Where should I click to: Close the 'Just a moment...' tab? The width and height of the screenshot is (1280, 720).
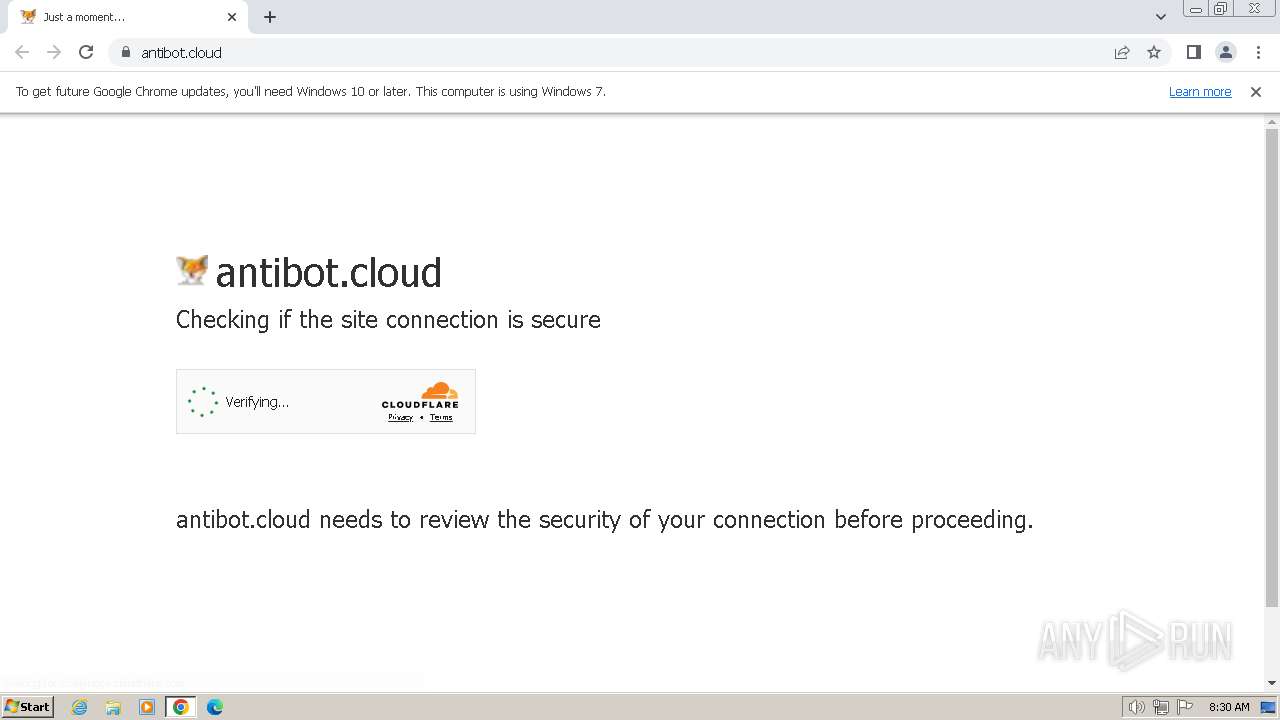pos(232,17)
